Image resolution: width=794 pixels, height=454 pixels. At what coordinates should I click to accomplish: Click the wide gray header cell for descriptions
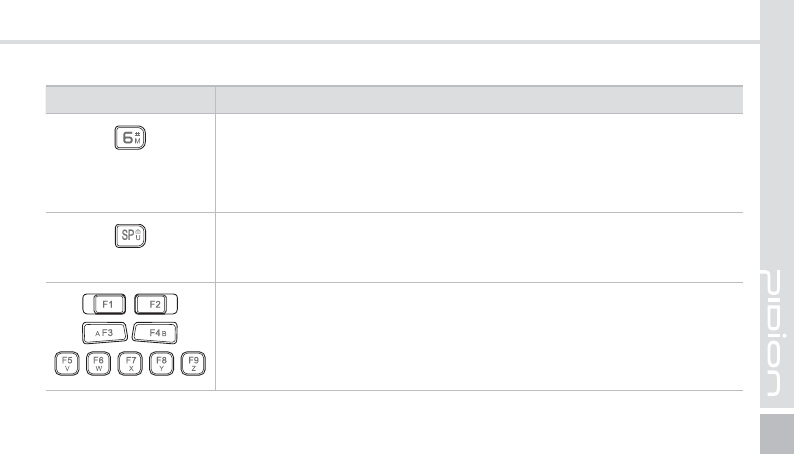pos(479,100)
